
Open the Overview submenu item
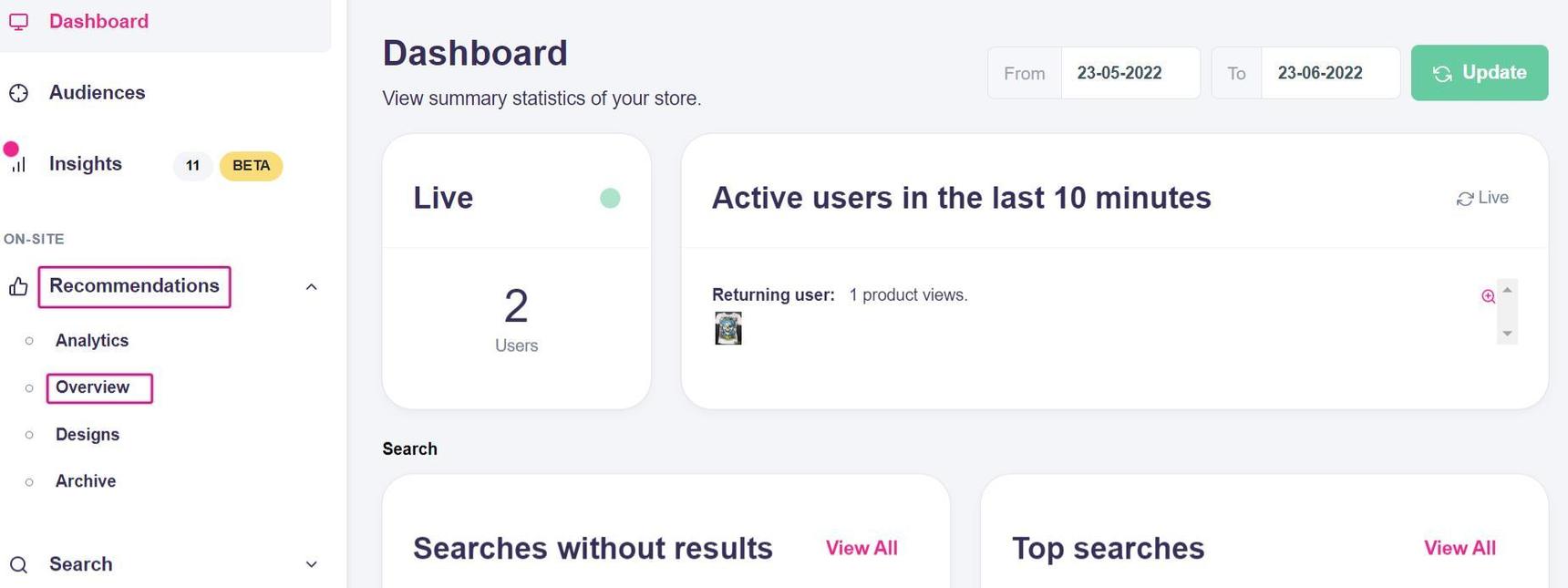point(93,387)
